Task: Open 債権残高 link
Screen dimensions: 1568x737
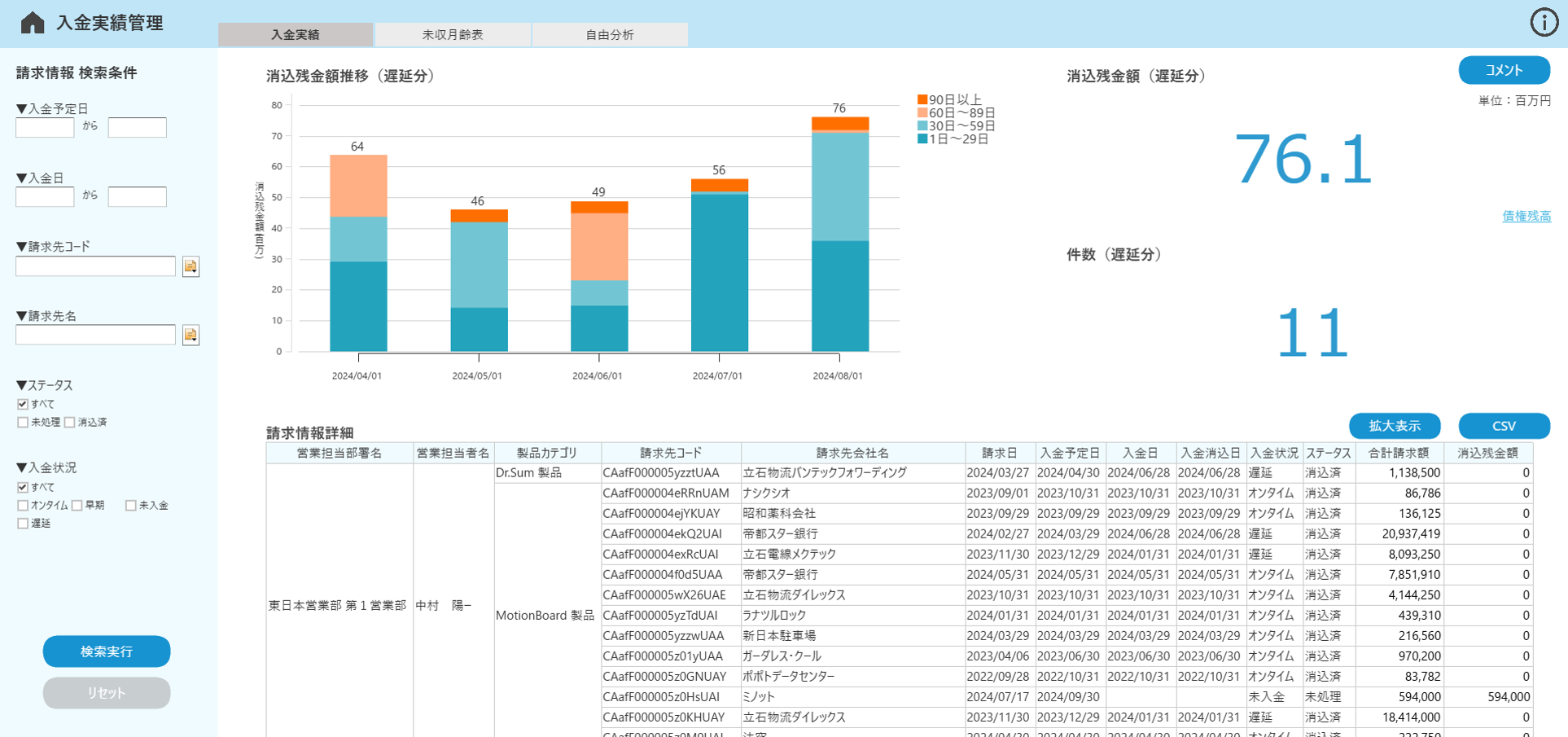Action: click(x=1526, y=216)
